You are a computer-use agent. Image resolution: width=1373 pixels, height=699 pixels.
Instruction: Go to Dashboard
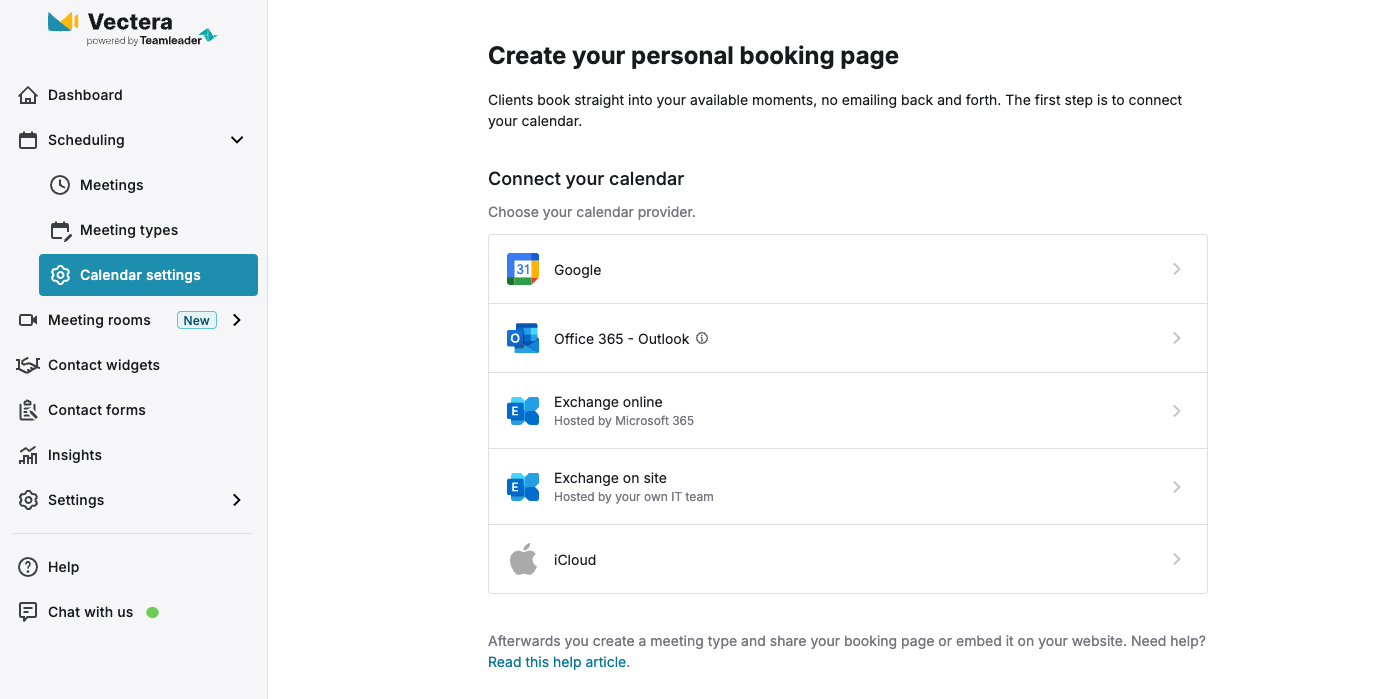coord(85,95)
